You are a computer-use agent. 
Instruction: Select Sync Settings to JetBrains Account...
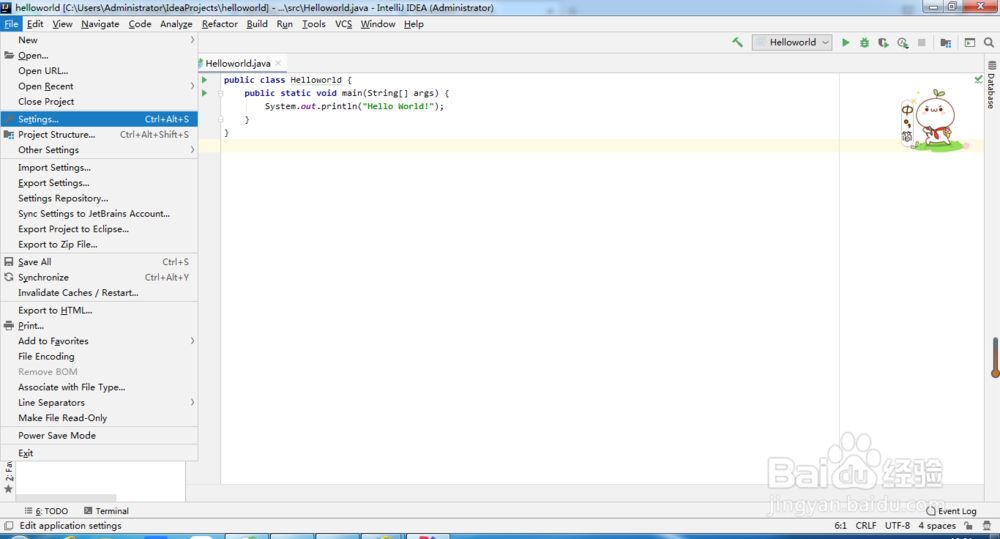point(99,214)
